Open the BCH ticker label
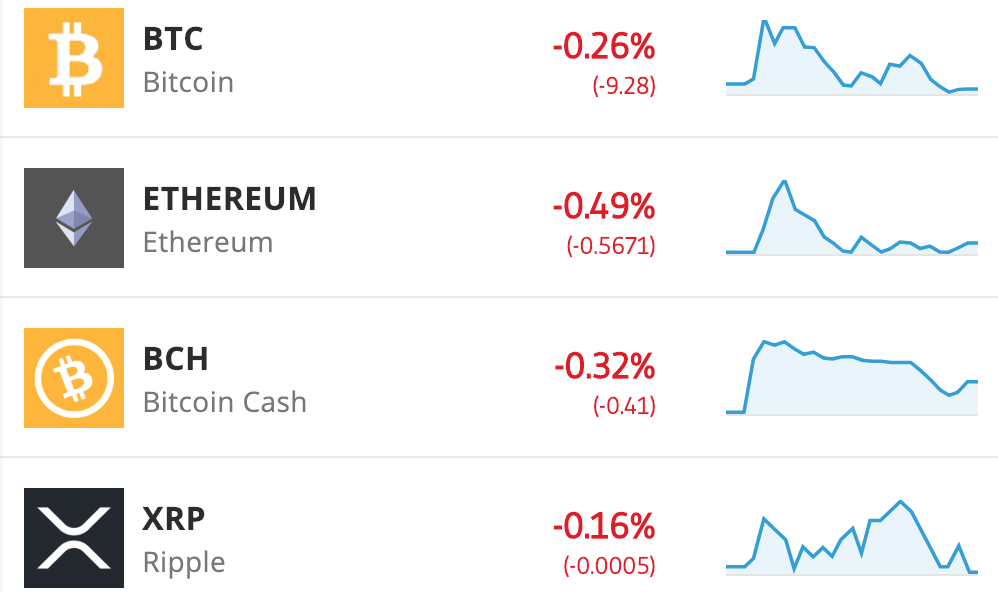 click(176, 359)
